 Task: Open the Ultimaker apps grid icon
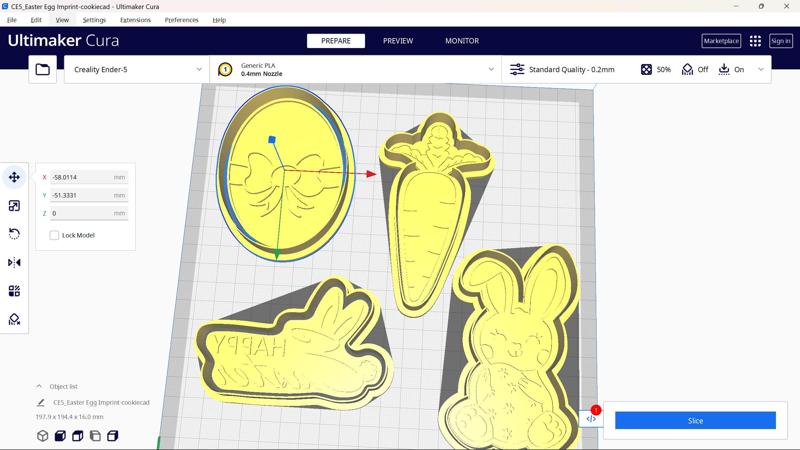coord(755,41)
